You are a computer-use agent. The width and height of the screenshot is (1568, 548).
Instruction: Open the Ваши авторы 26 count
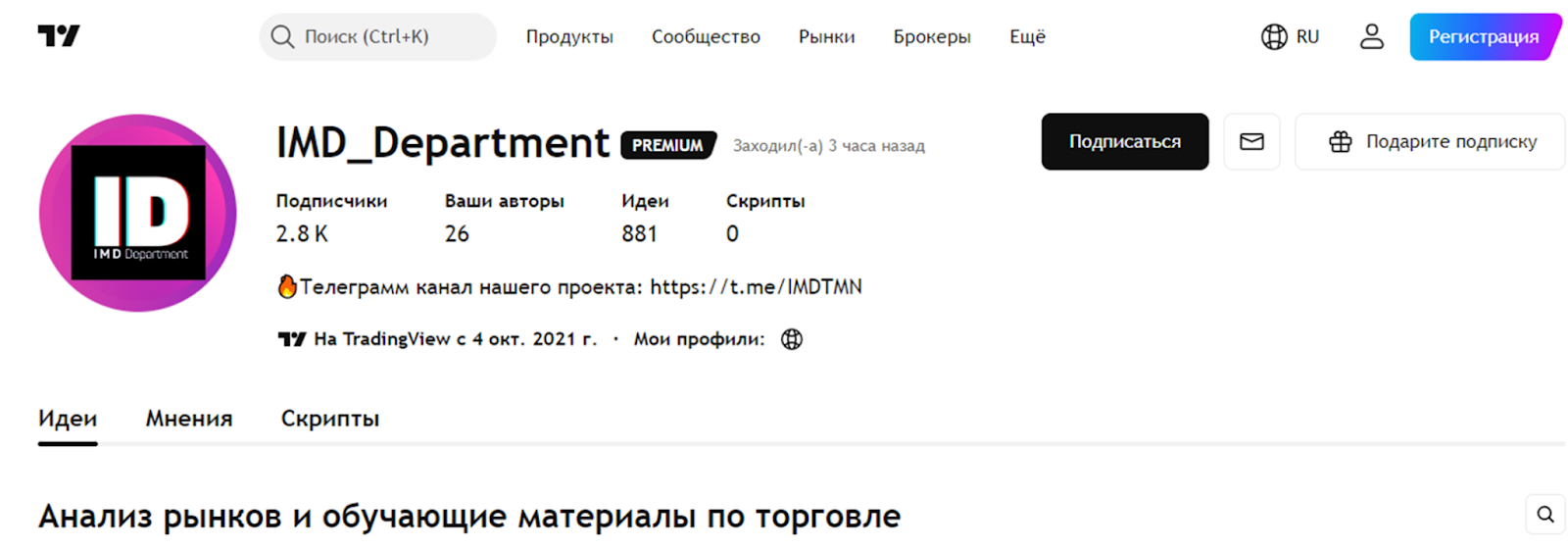(504, 218)
